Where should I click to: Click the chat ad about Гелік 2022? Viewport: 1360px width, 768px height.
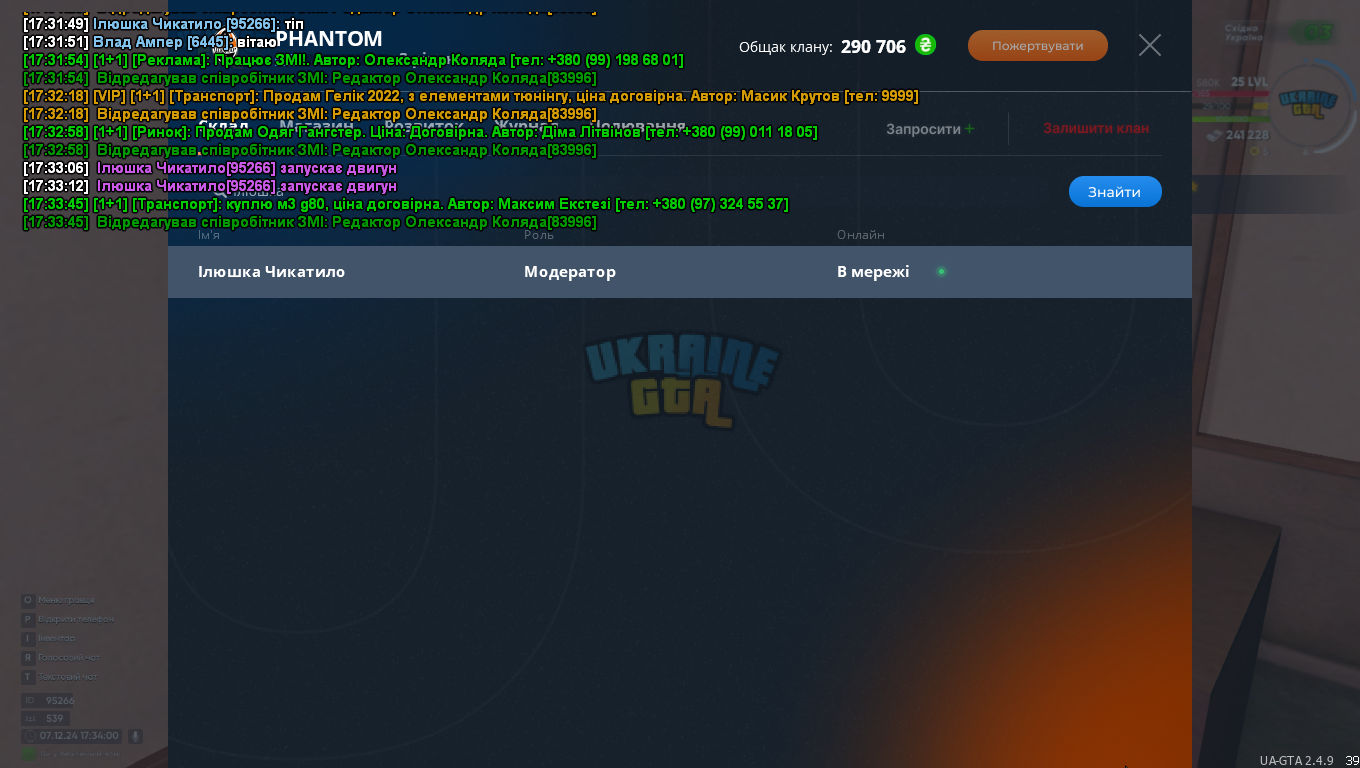(471, 96)
